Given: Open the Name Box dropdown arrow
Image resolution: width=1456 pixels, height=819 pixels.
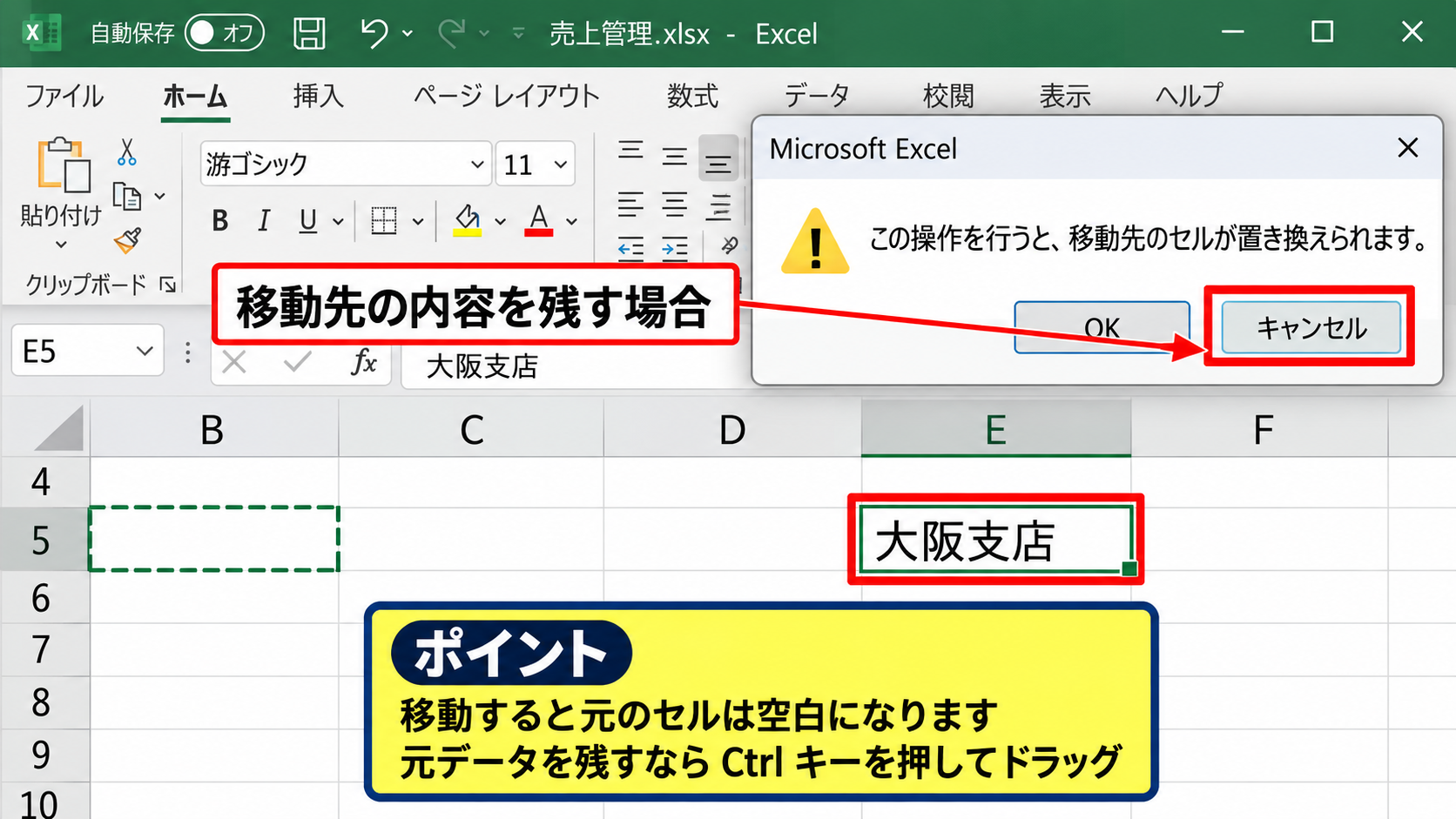Looking at the screenshot, I should tap(145, 351).
